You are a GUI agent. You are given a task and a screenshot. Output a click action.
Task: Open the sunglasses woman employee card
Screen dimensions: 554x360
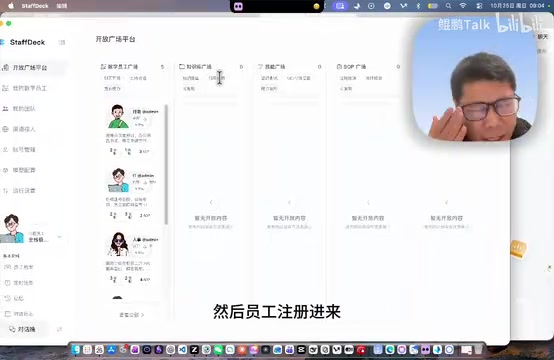(x=132, y=258)
